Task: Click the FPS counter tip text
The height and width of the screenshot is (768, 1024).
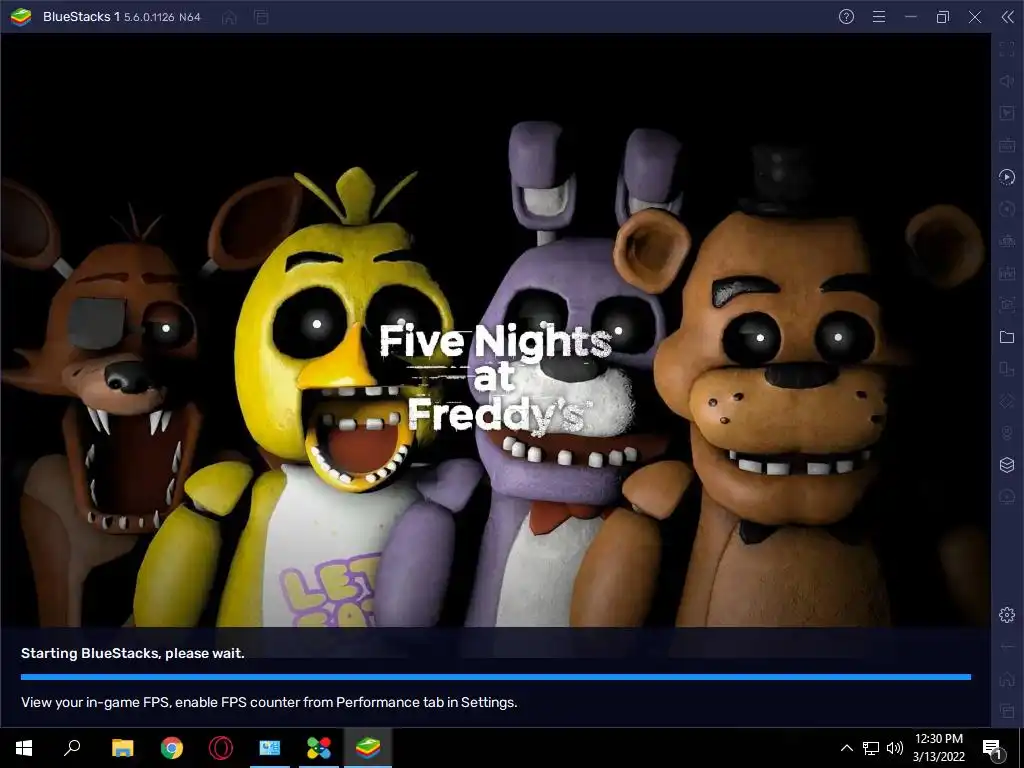Action: click(269, 702)
